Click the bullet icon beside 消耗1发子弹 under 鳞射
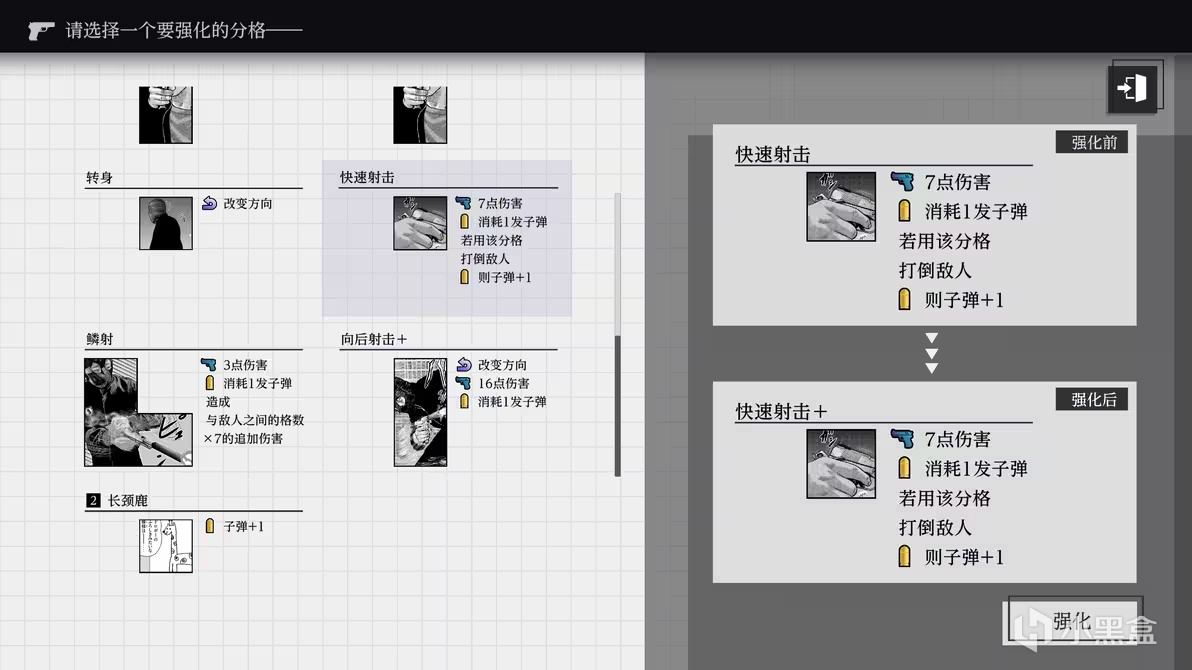The image size is (1192, 670). click(x=210, y=383)
